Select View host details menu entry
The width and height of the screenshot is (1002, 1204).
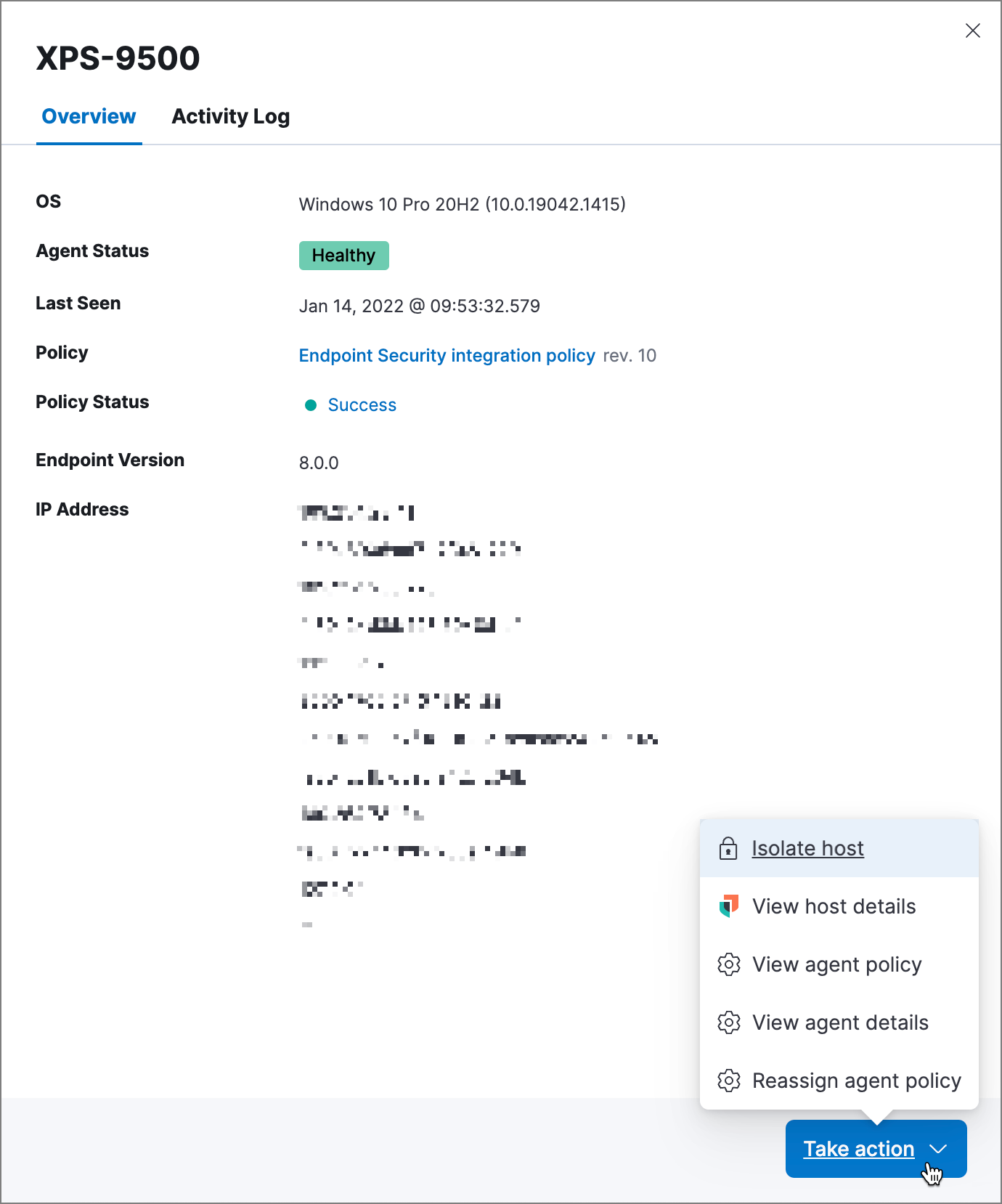click(834, 906)
